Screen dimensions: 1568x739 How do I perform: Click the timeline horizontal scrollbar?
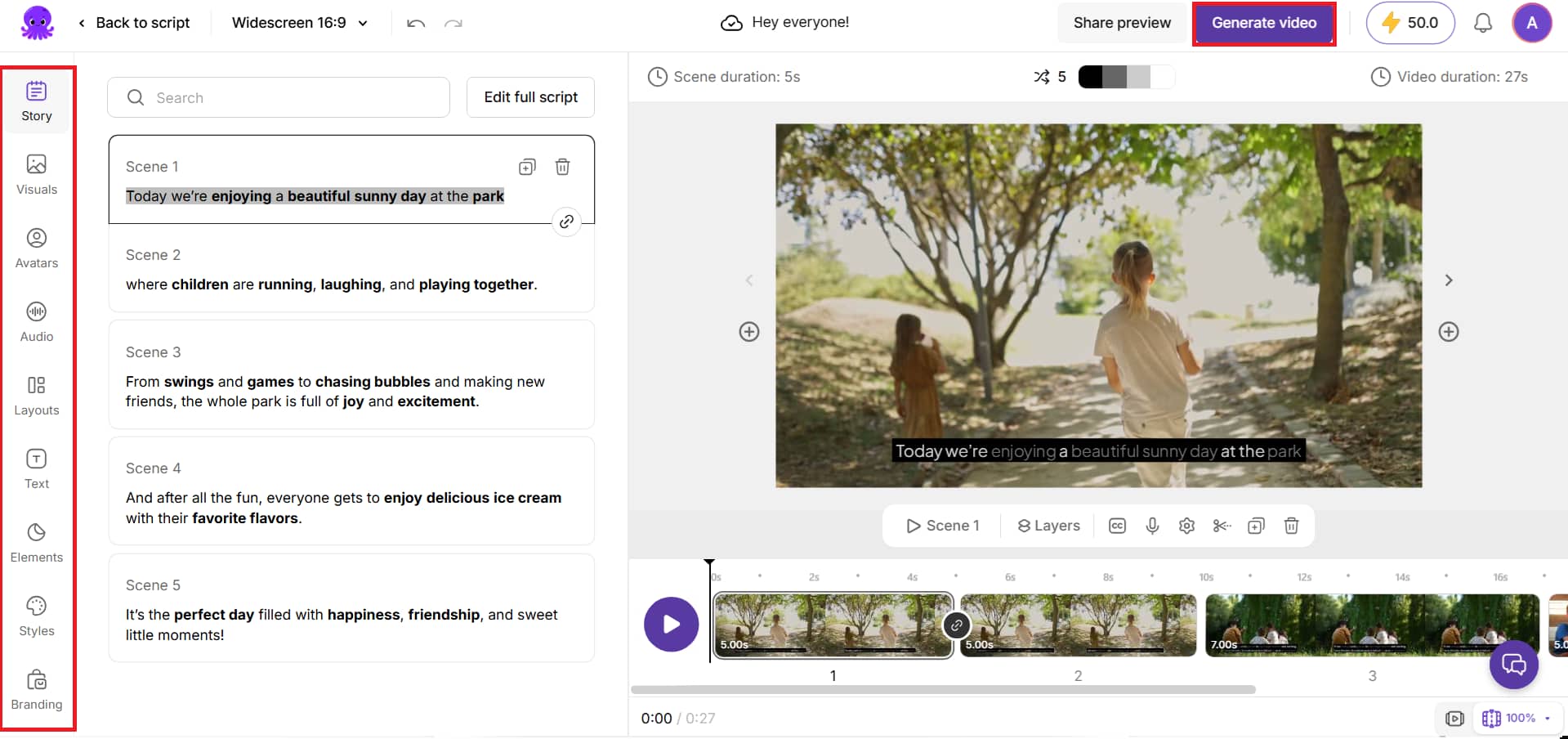tap(943, 690)
